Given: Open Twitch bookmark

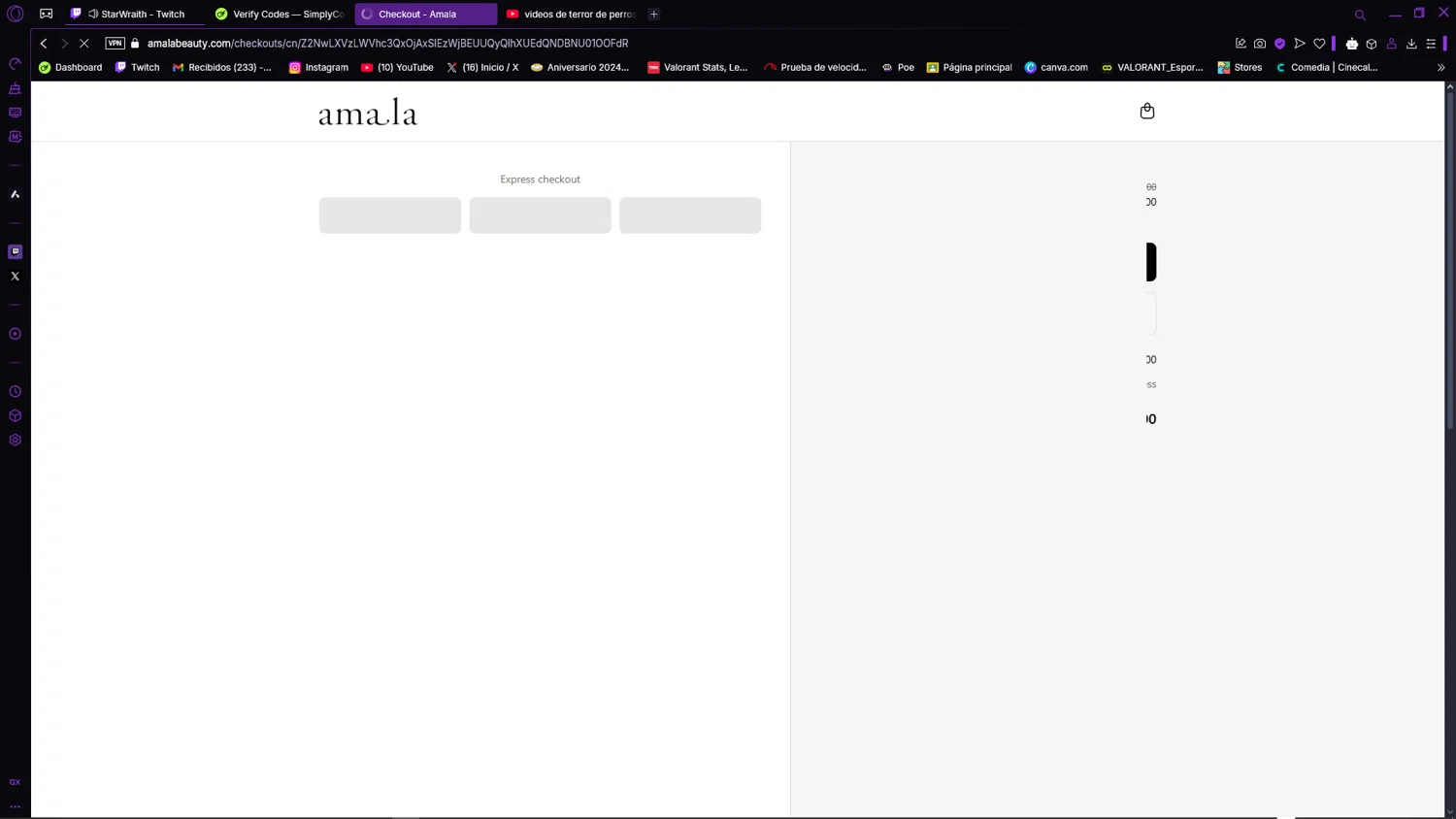Looking at the screenshot, I should pos(137,67).
